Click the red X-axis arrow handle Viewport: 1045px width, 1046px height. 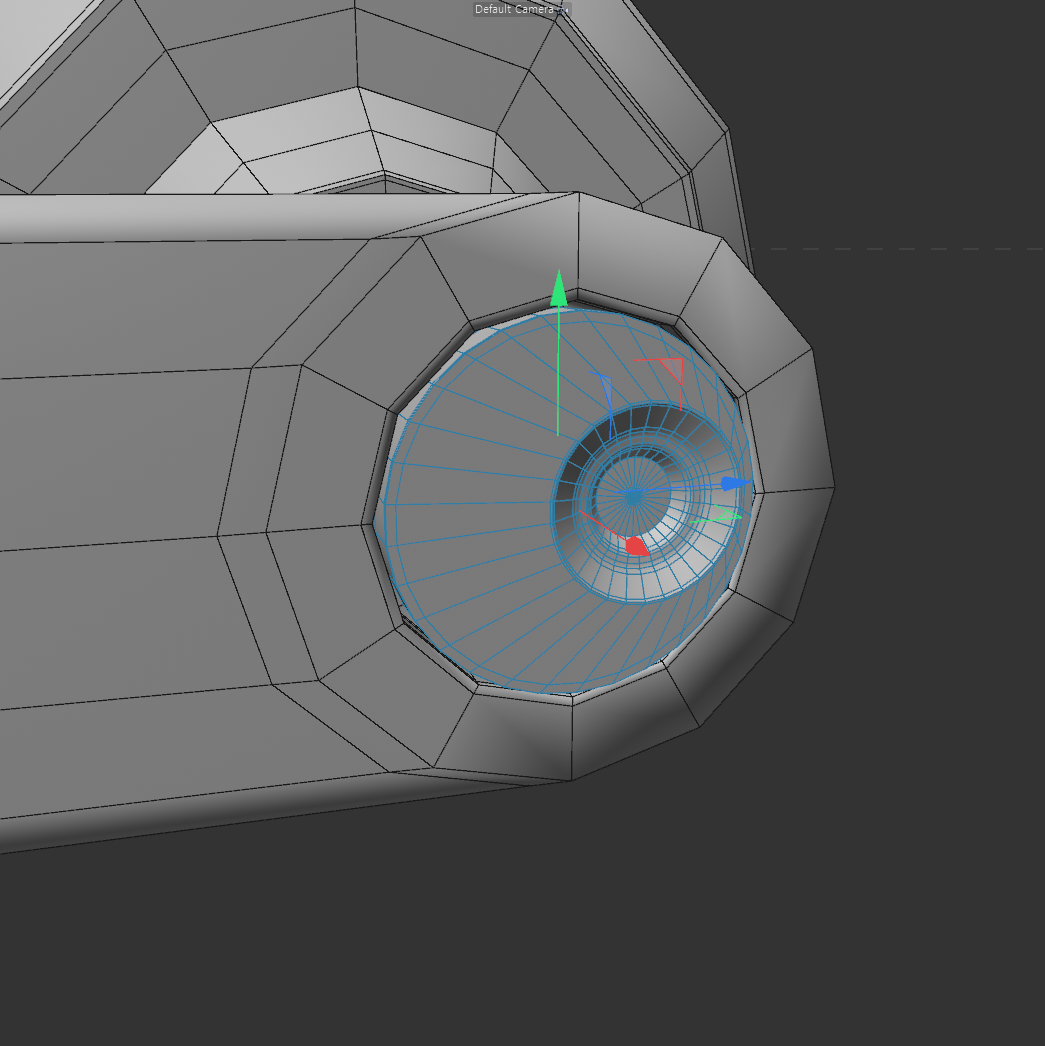tap(636, 545)
